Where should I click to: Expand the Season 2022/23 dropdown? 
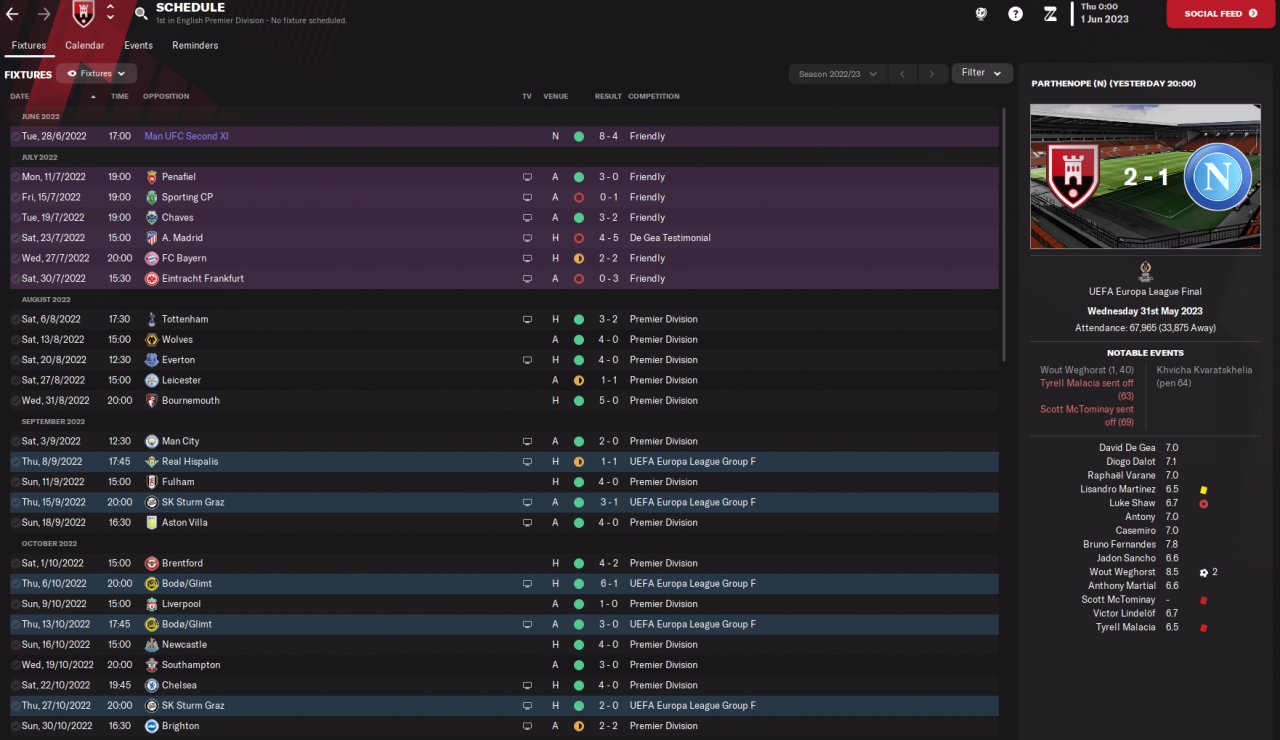coord(837,74)
